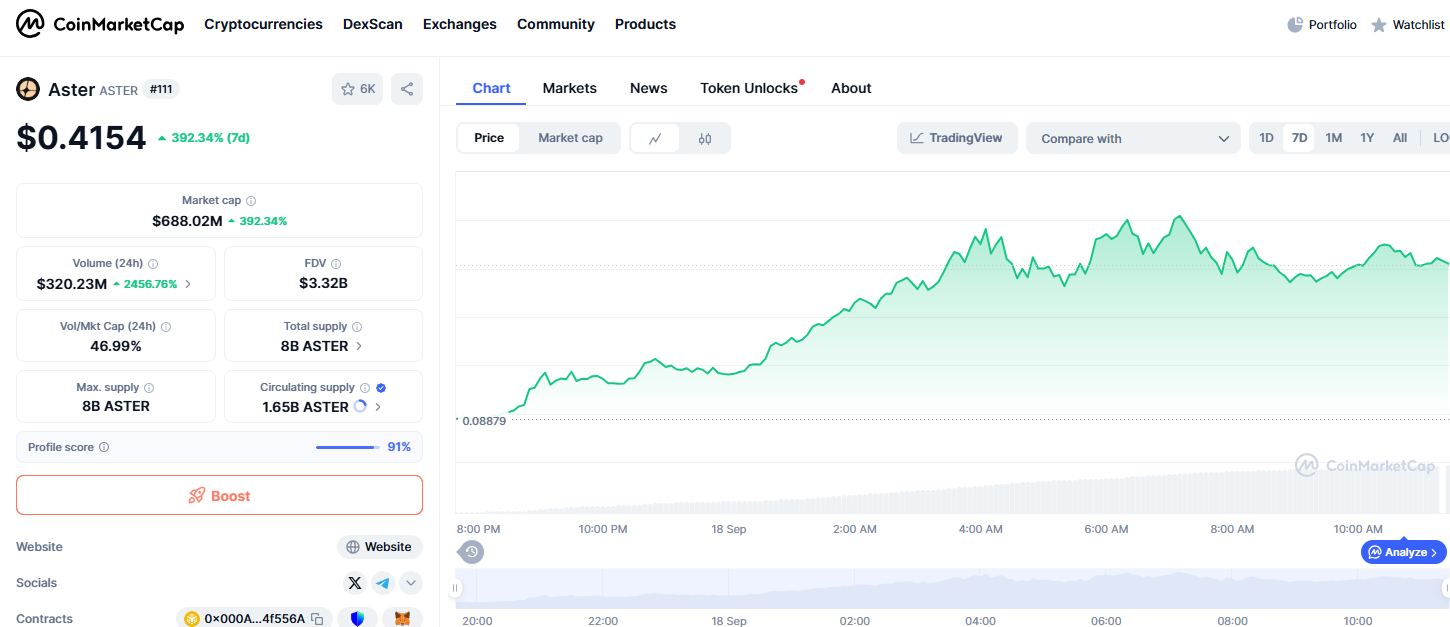1450x627 pixels.
Task: Click Profile score info icon
Action: point(104,447)
